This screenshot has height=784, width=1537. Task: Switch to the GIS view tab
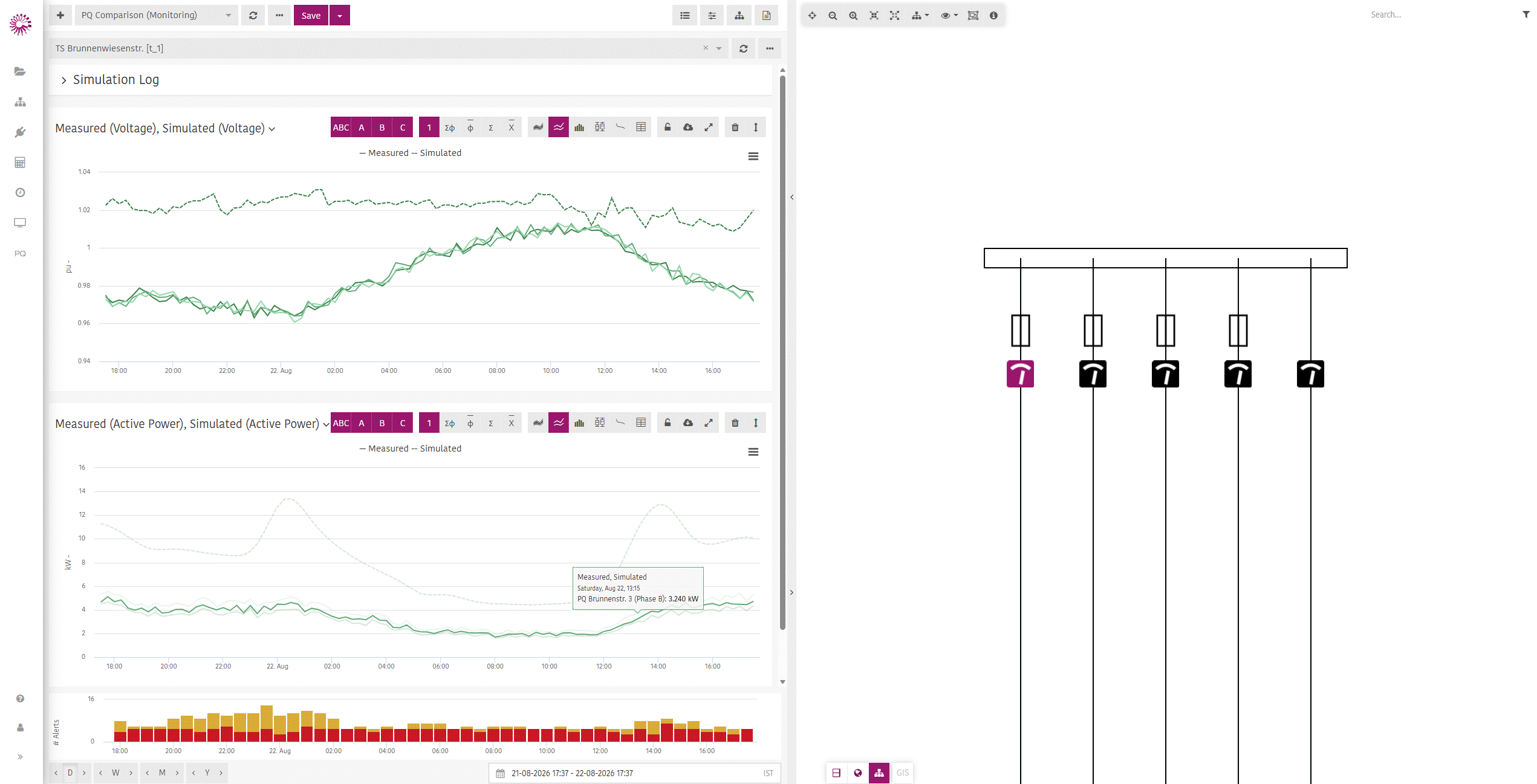[x=902, y=773]
